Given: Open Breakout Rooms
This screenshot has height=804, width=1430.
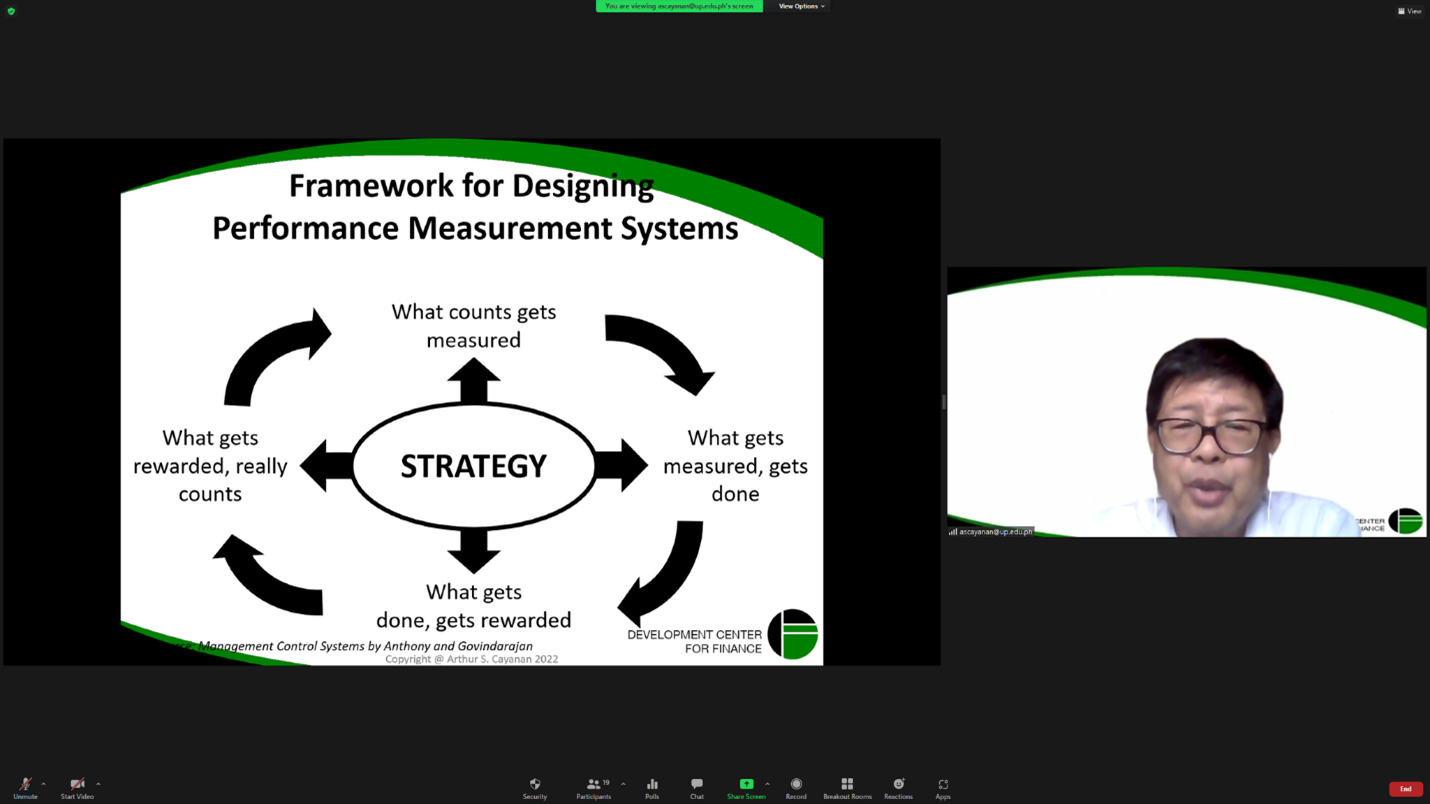Looking at the screenshot, I should [x=846, y=788].
